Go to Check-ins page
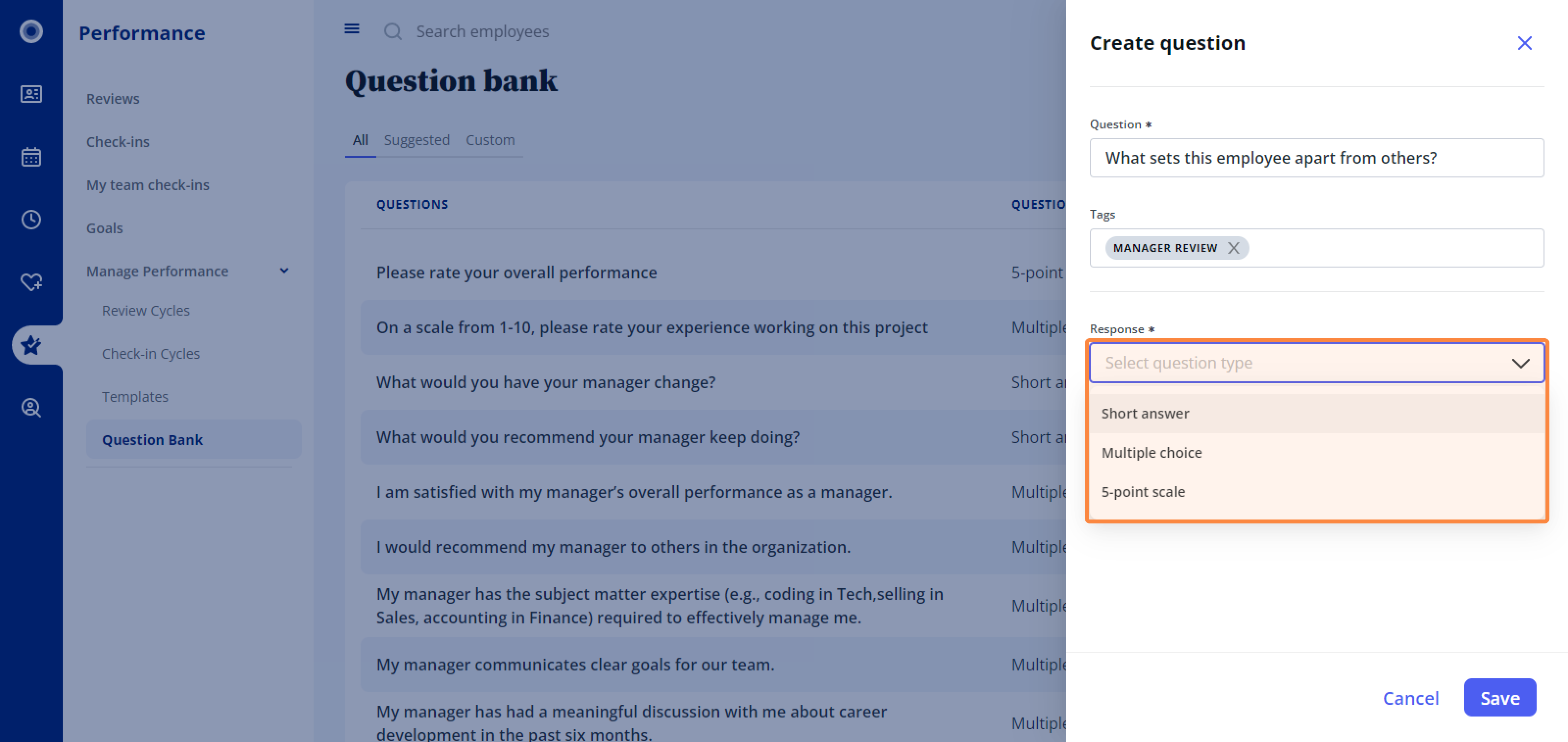This screenshot has width=1568, height=742. click(x=118, y=142)
